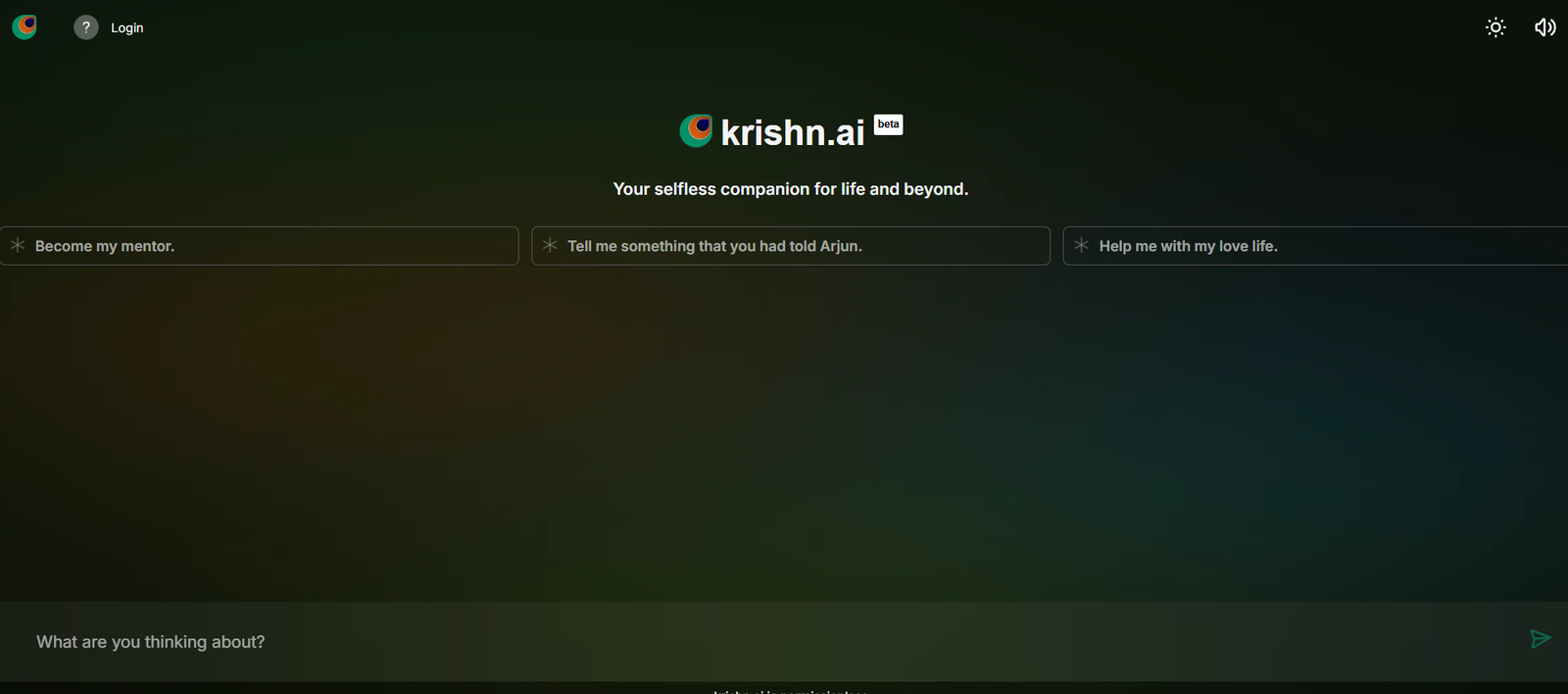Open help via the question mark icon

coord(86,27)
